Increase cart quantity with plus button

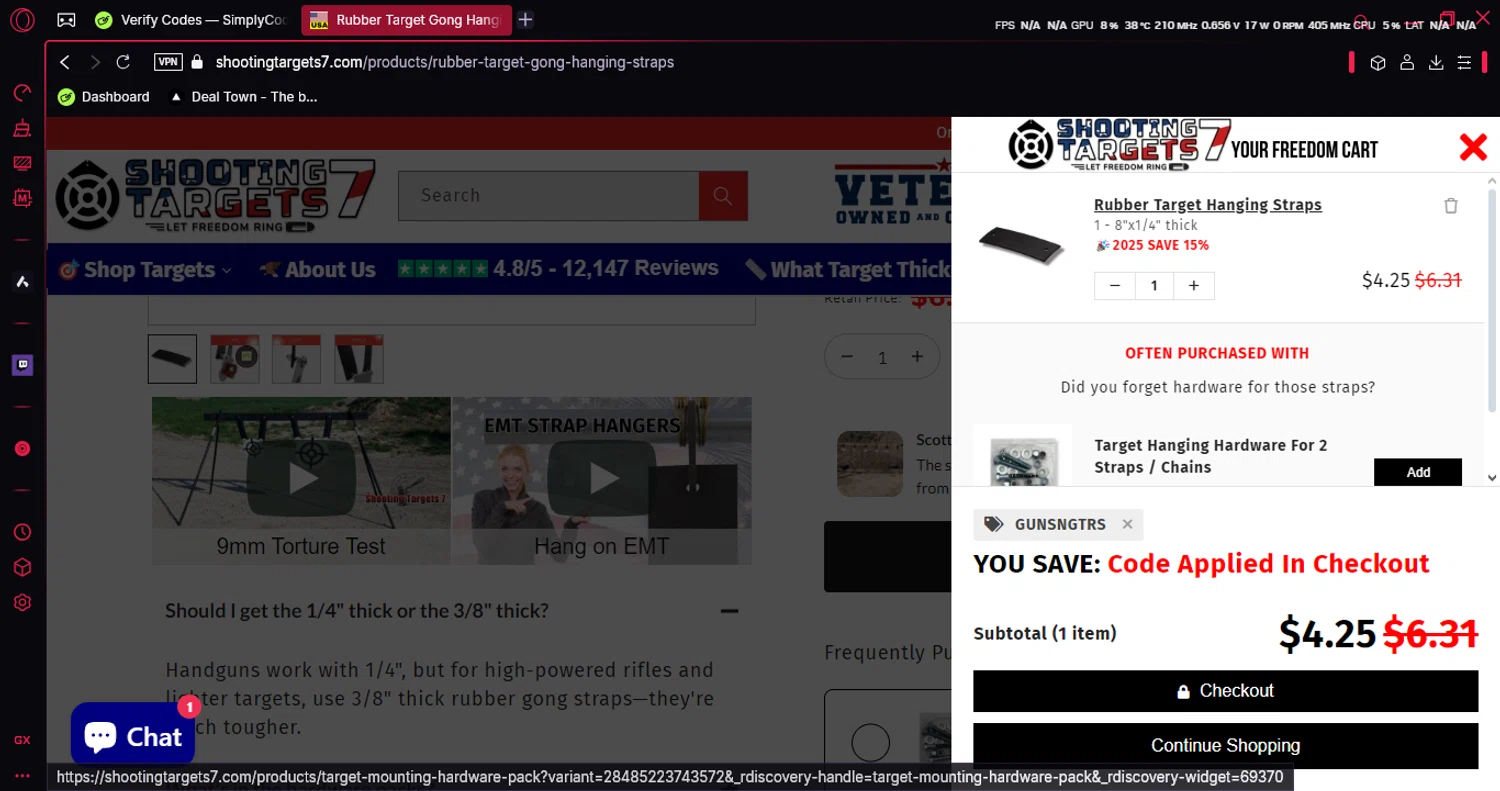(x=1194, y=286)
